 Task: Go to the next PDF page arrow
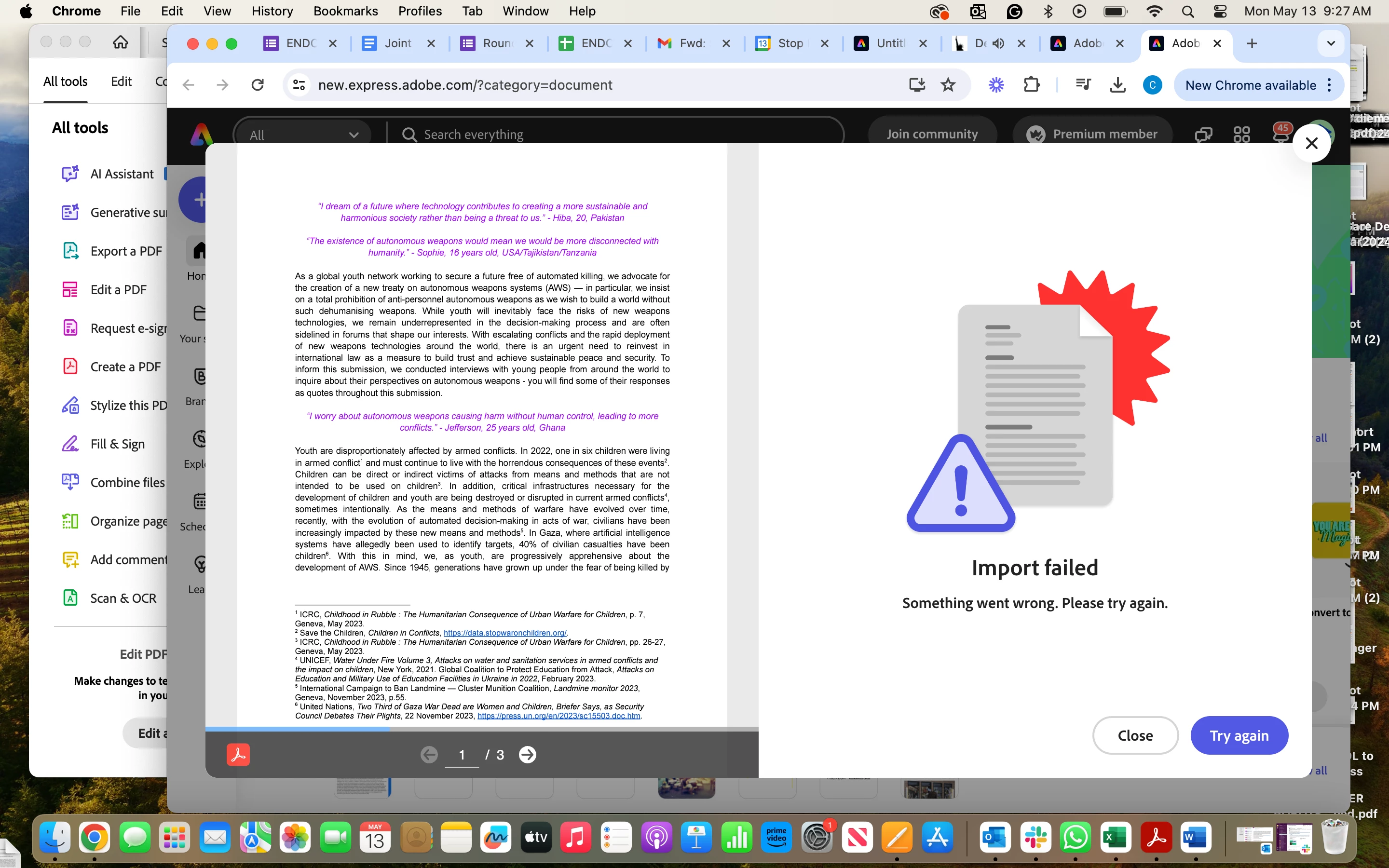coord(527,754)
